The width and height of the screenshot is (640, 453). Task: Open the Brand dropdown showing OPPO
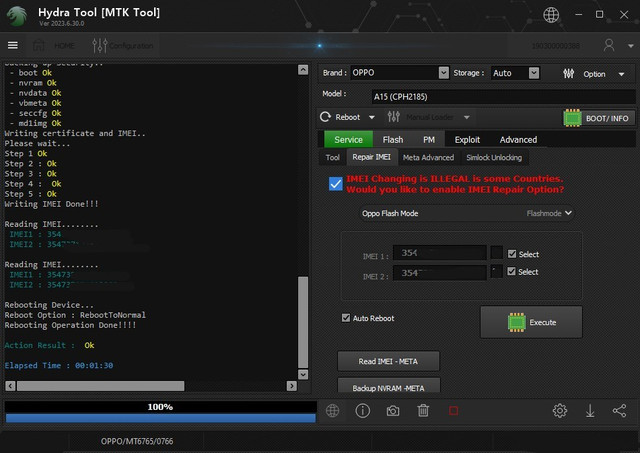[x=400, y=73]
